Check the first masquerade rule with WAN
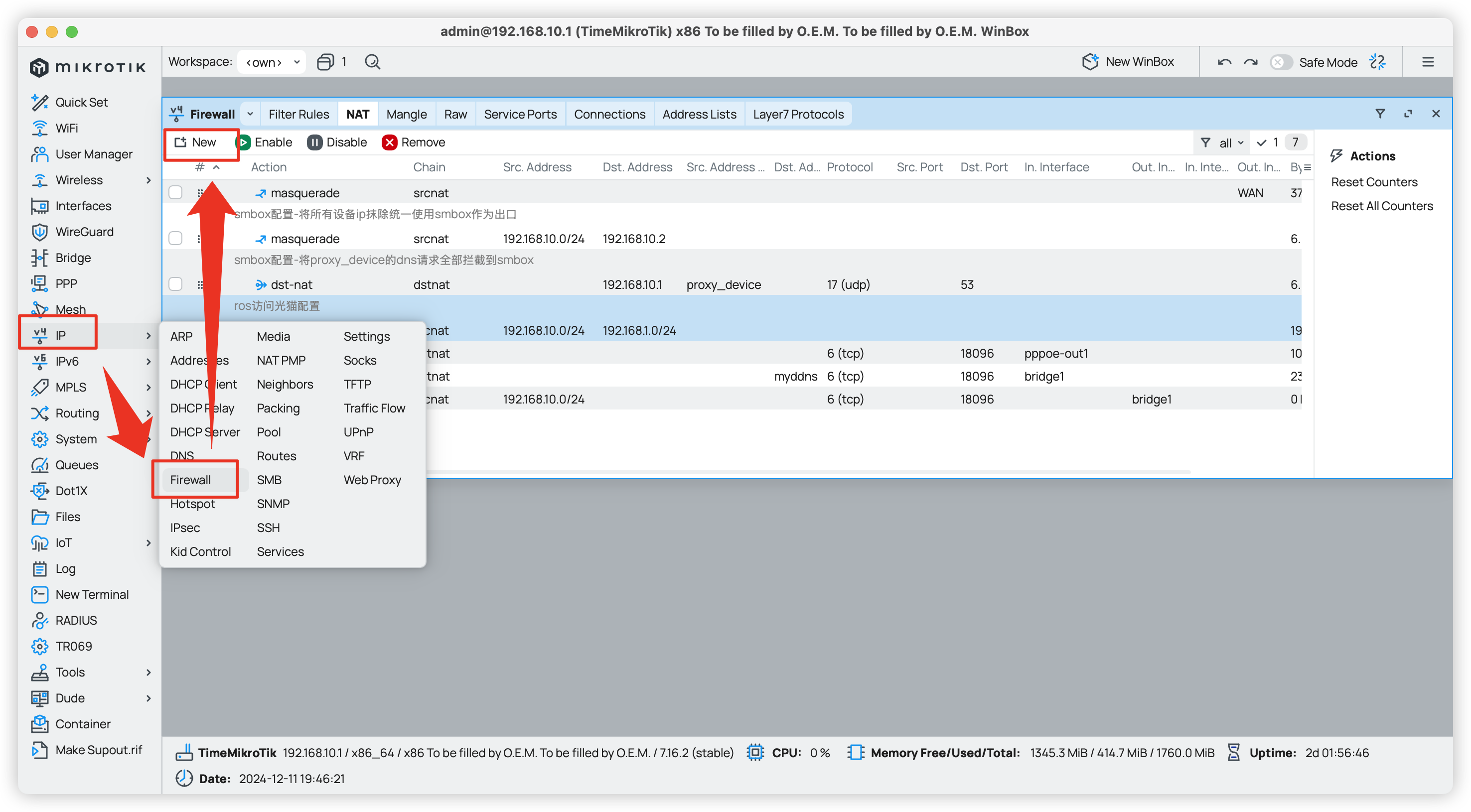 click(175, 192)
